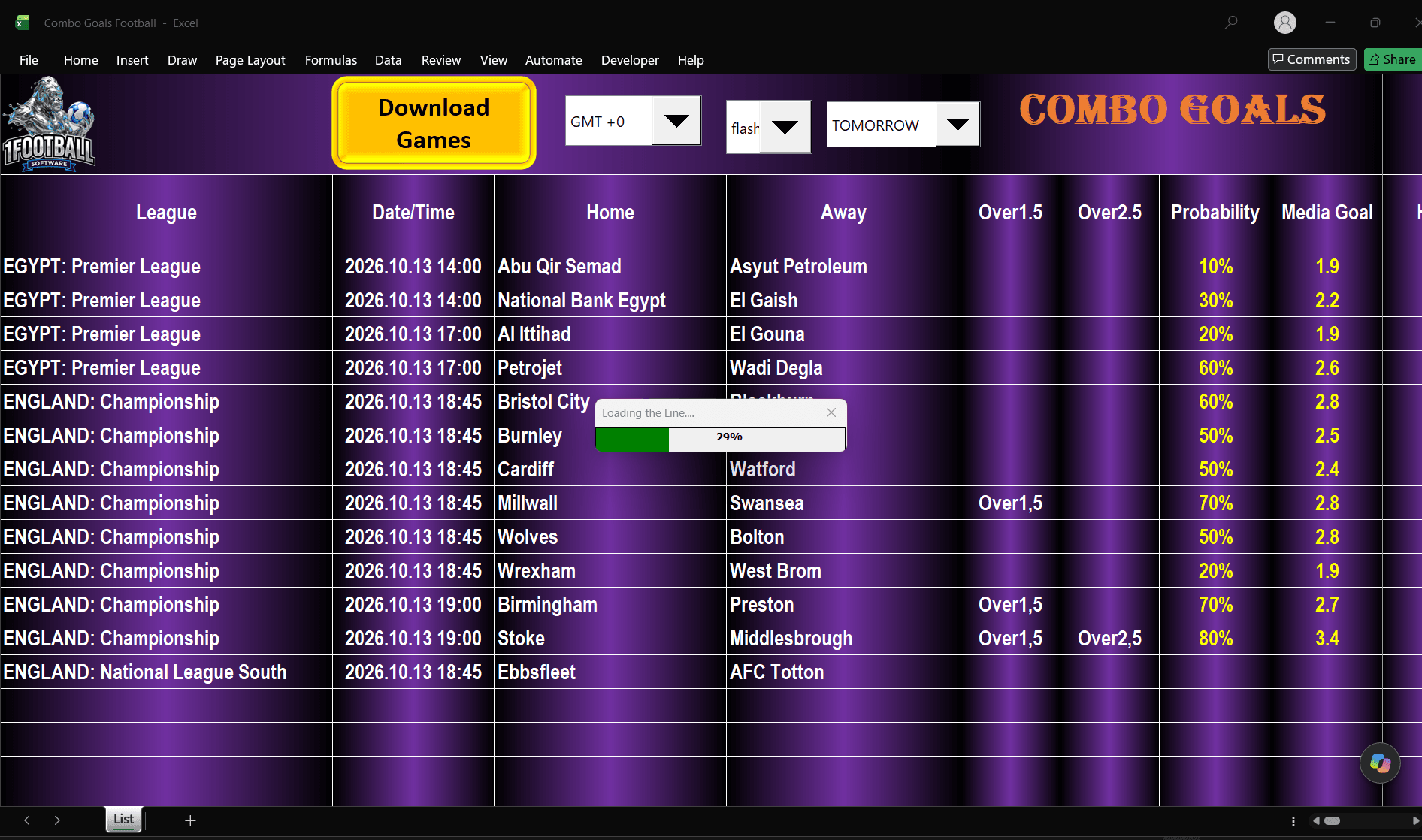Screen dimensions: 1422x840
Task: Select the ENGLAND: National League South cell
Action: 166,672
